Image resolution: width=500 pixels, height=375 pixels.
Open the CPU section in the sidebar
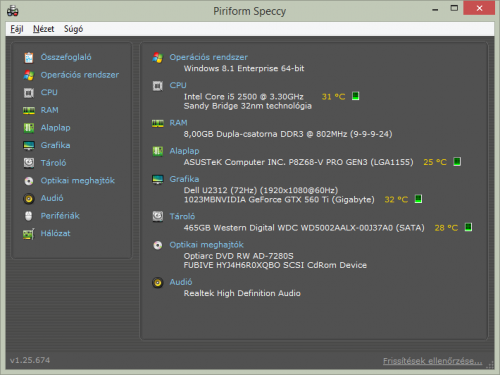(x=49, y=92)
